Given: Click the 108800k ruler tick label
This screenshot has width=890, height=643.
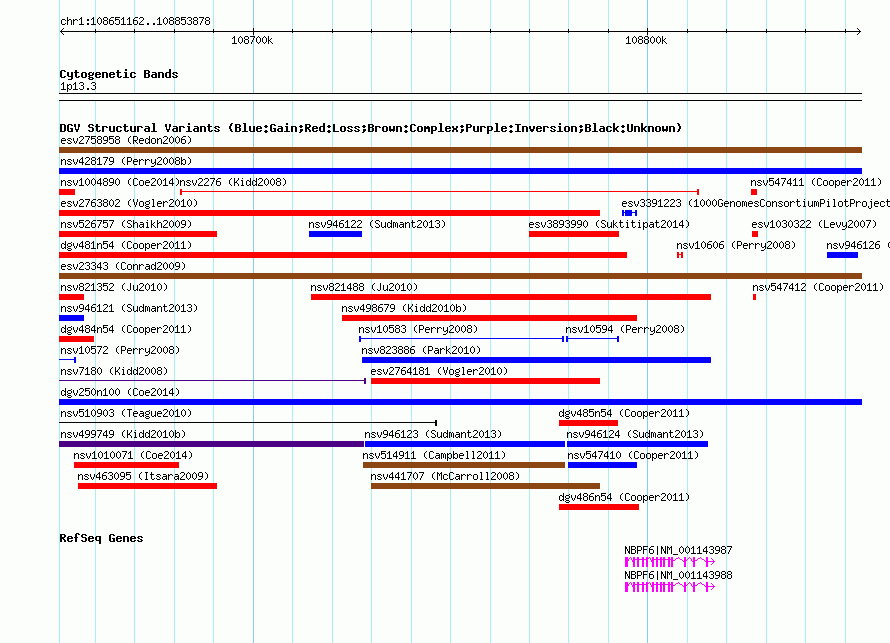Looking at the screenshot, I should coord(646,40).
